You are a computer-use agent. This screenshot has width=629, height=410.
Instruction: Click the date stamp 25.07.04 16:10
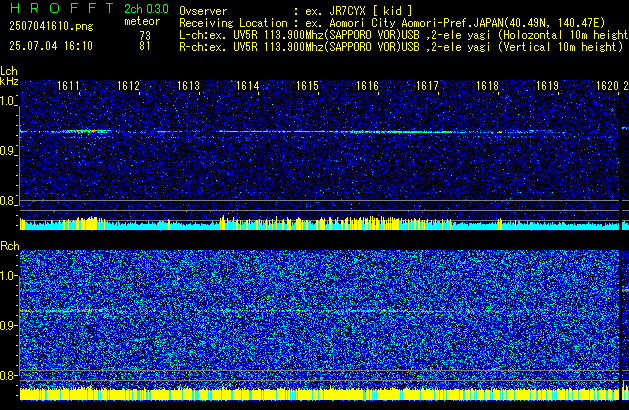[x=51, y=46]
